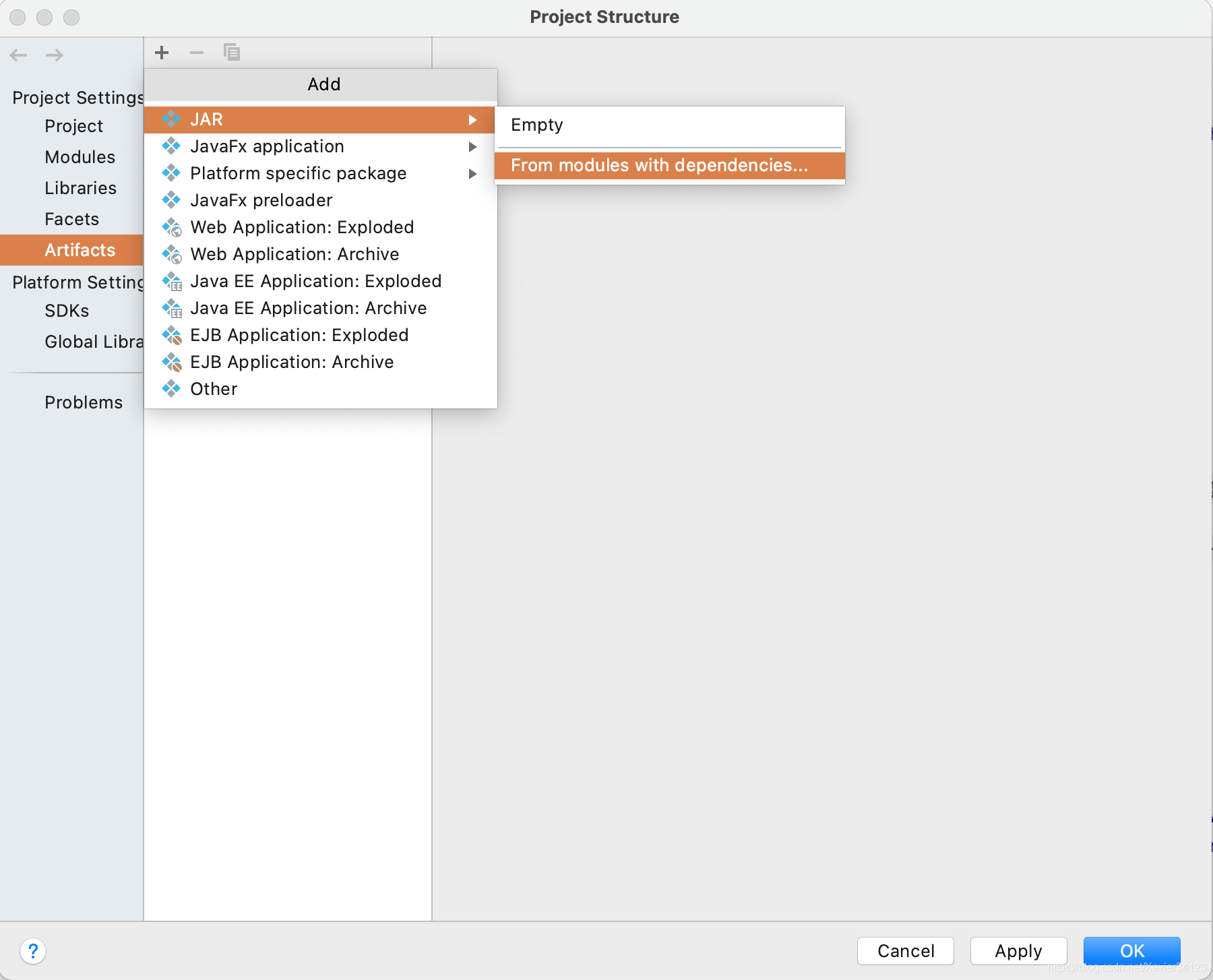Click the Cancel button
Screen dimensions: 1213x980
point(906,951)
